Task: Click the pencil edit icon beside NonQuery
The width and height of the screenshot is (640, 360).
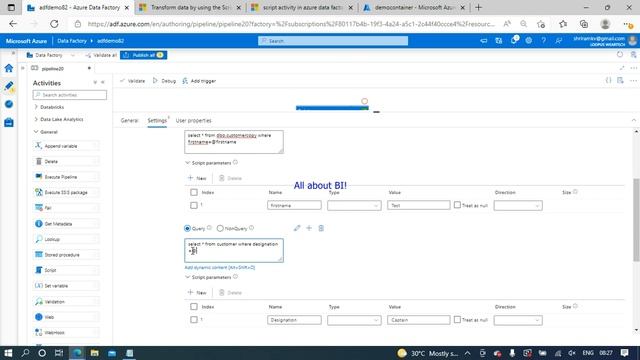Action: (x=297, y=228)
